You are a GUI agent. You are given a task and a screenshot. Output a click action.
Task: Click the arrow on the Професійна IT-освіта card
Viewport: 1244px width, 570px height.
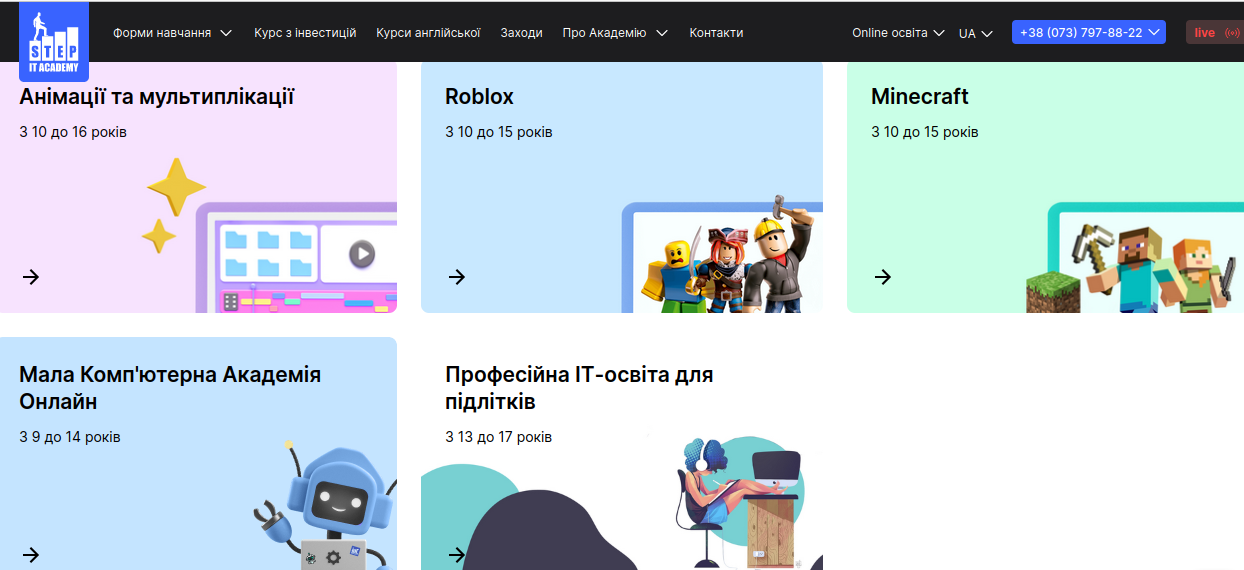(x=457, y=555)
